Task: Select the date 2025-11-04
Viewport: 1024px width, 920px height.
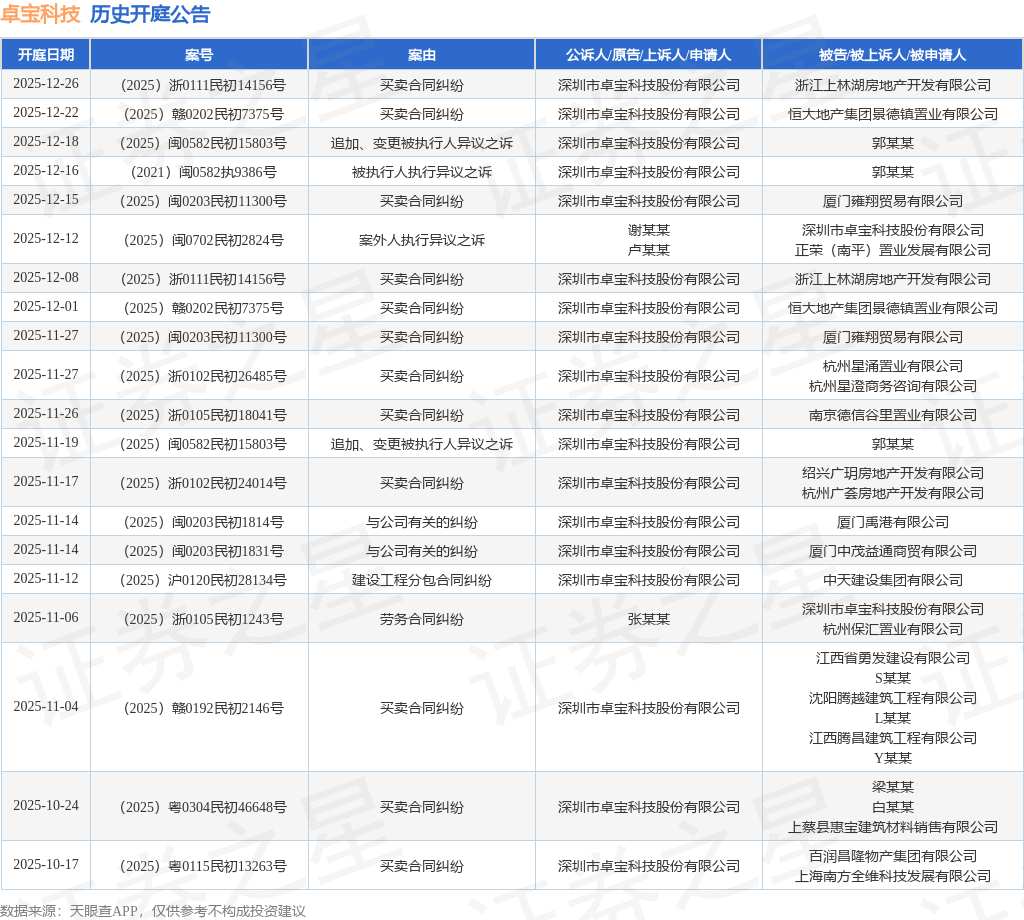Action: coord(46,706)
